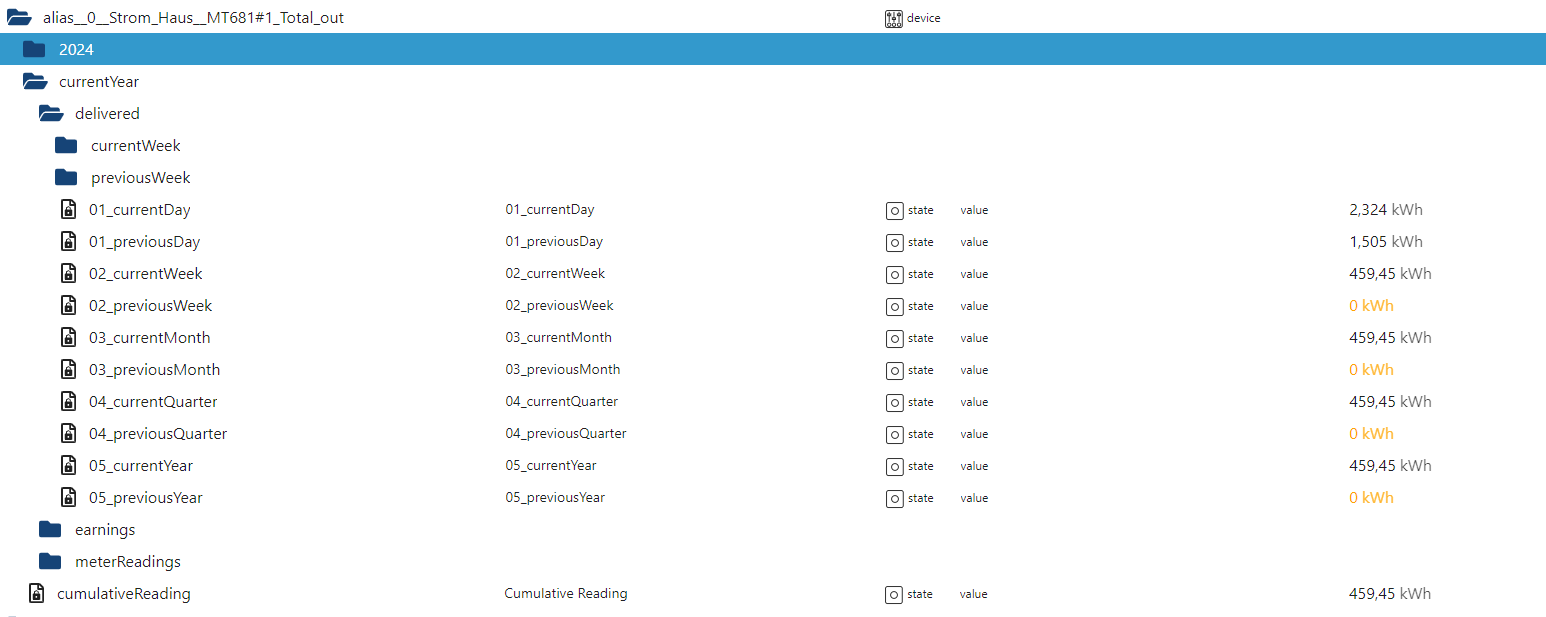Click the locked file icon of 04_currentQuarter
The height and width of the screenshot is (617, 1546).
(x=68, y=402)
